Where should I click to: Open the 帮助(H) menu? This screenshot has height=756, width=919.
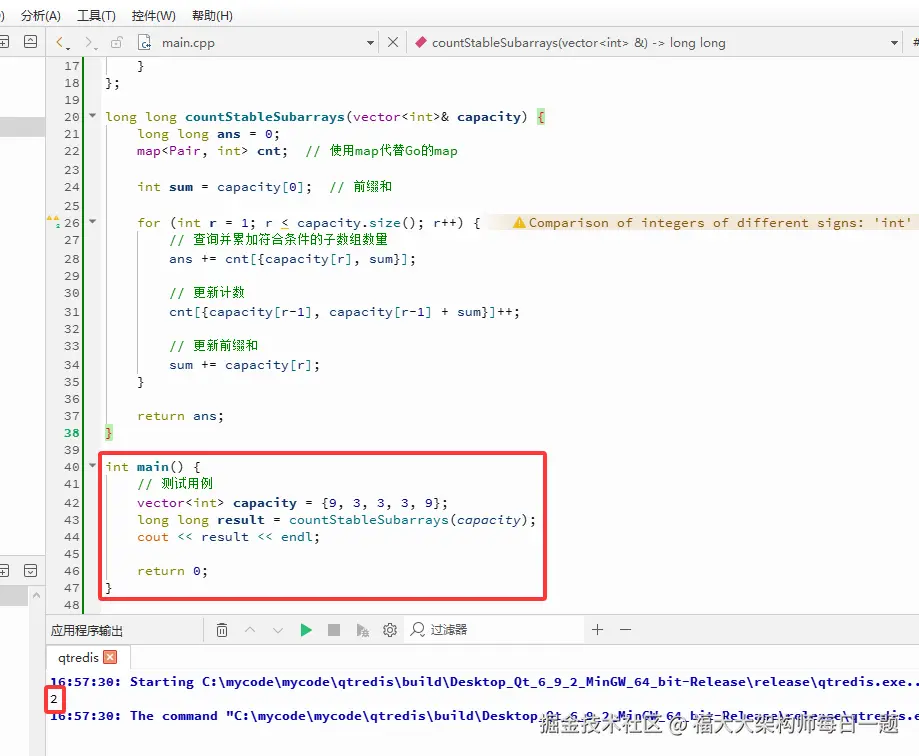(212, 15)
